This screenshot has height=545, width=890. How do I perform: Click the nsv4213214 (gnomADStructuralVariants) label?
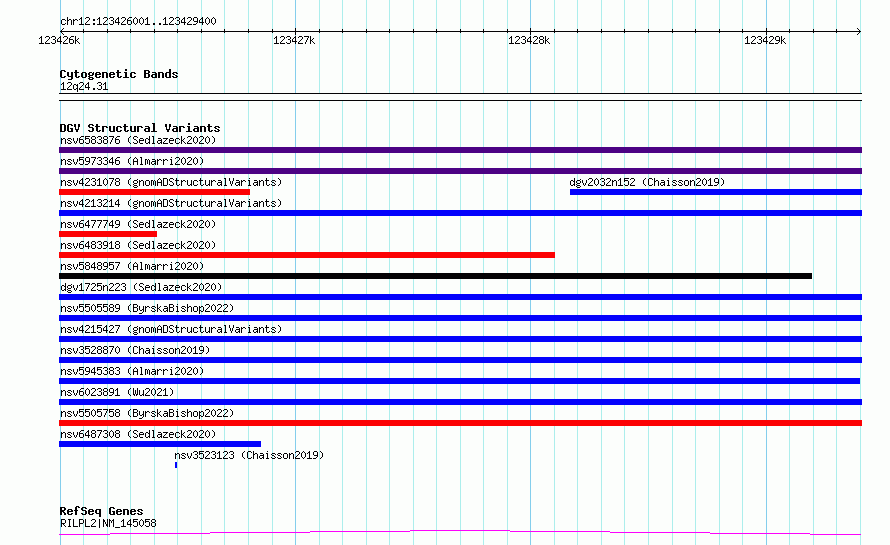point(171,203)
